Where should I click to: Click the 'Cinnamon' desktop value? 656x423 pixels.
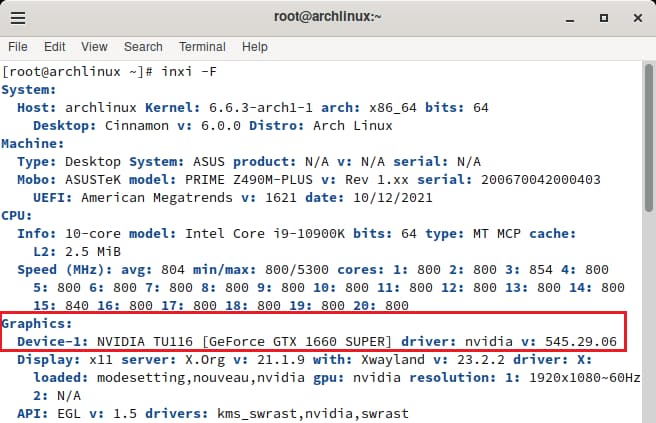(137, 126)
